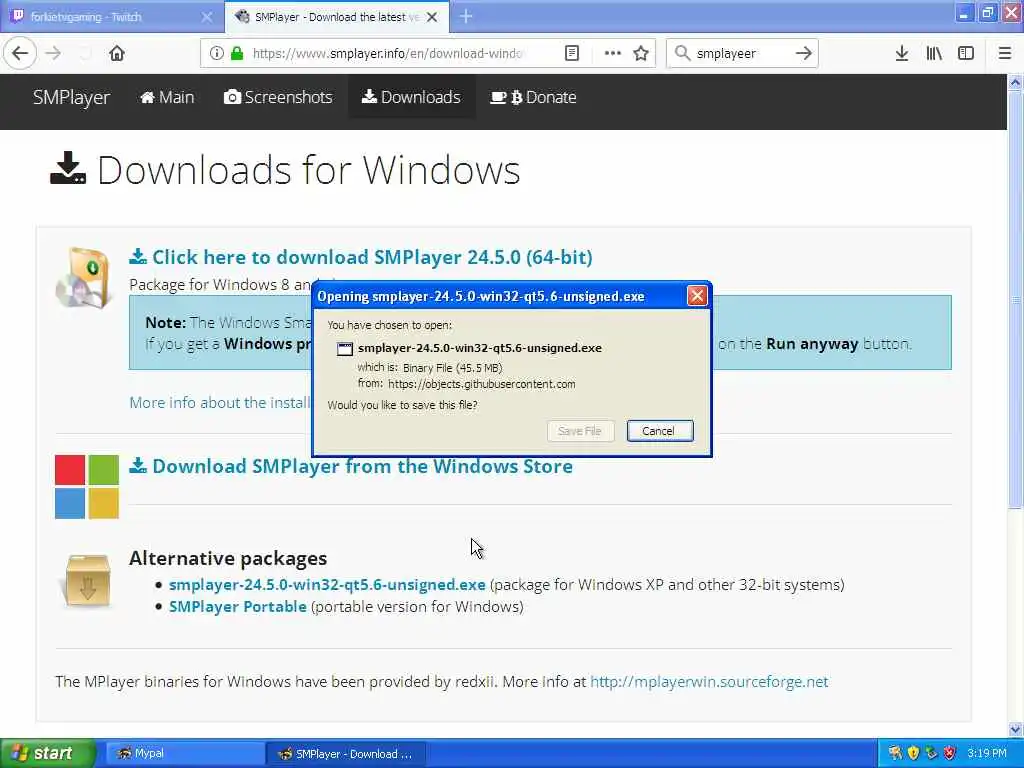The height and width of the screenshot is (768, 1024).
Task: Click the Windows Store four-color logo
Action: (x=87, y=487)
